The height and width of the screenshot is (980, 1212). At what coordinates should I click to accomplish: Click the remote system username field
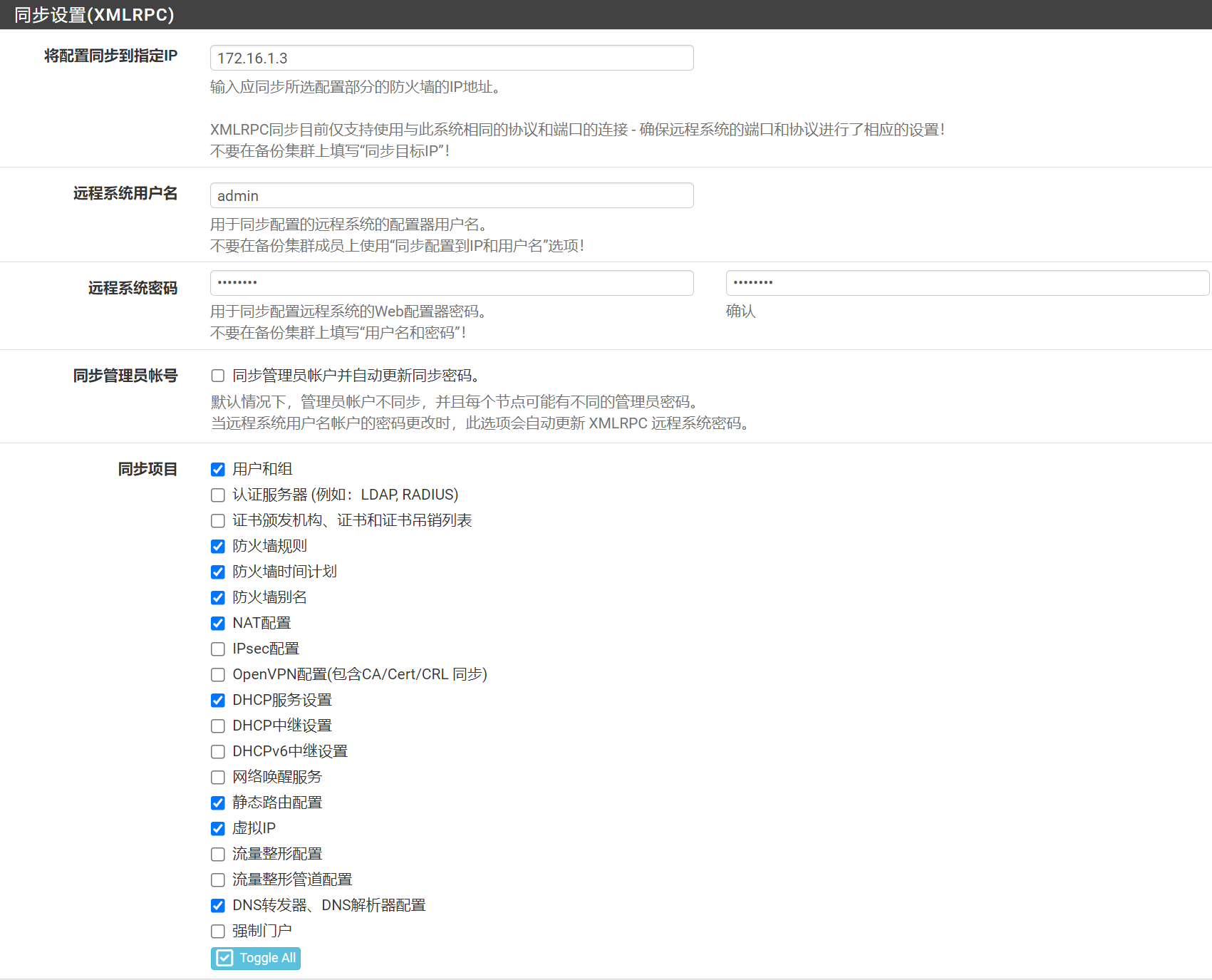tap(451, 195)
